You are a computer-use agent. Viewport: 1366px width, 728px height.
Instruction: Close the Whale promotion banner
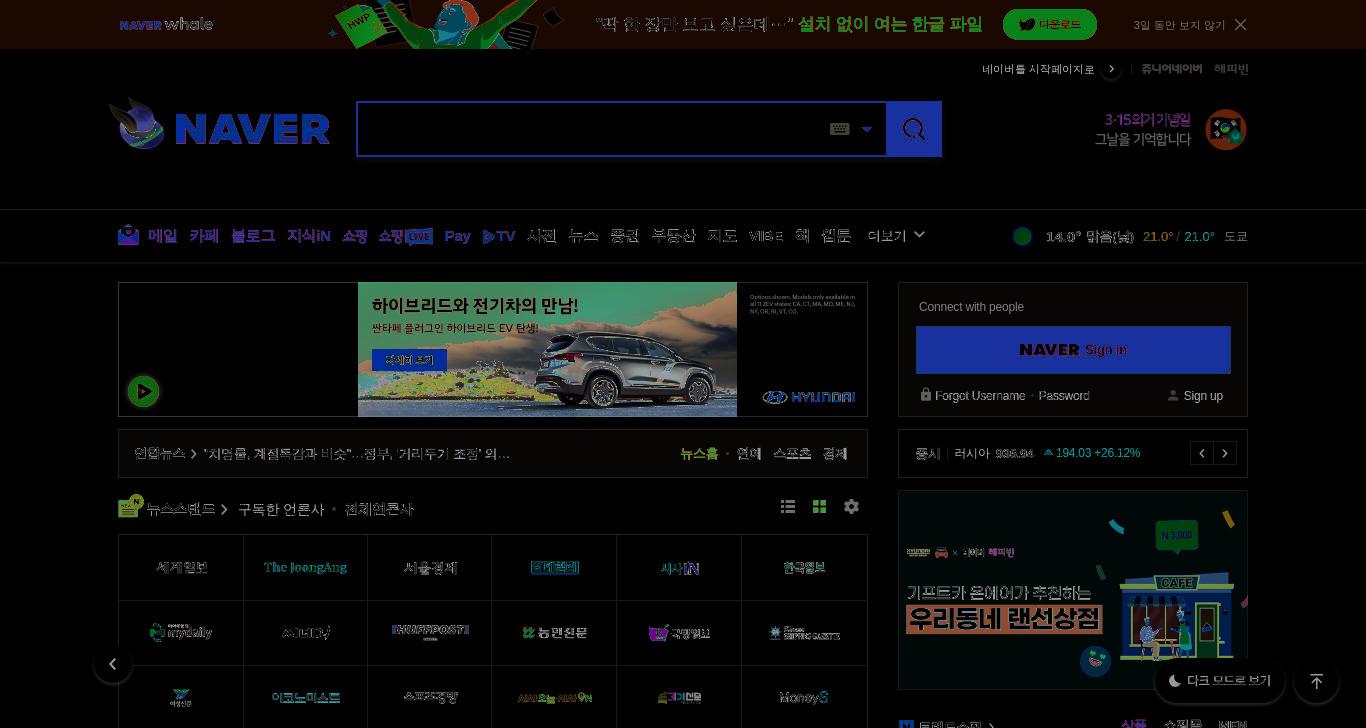1240,25
